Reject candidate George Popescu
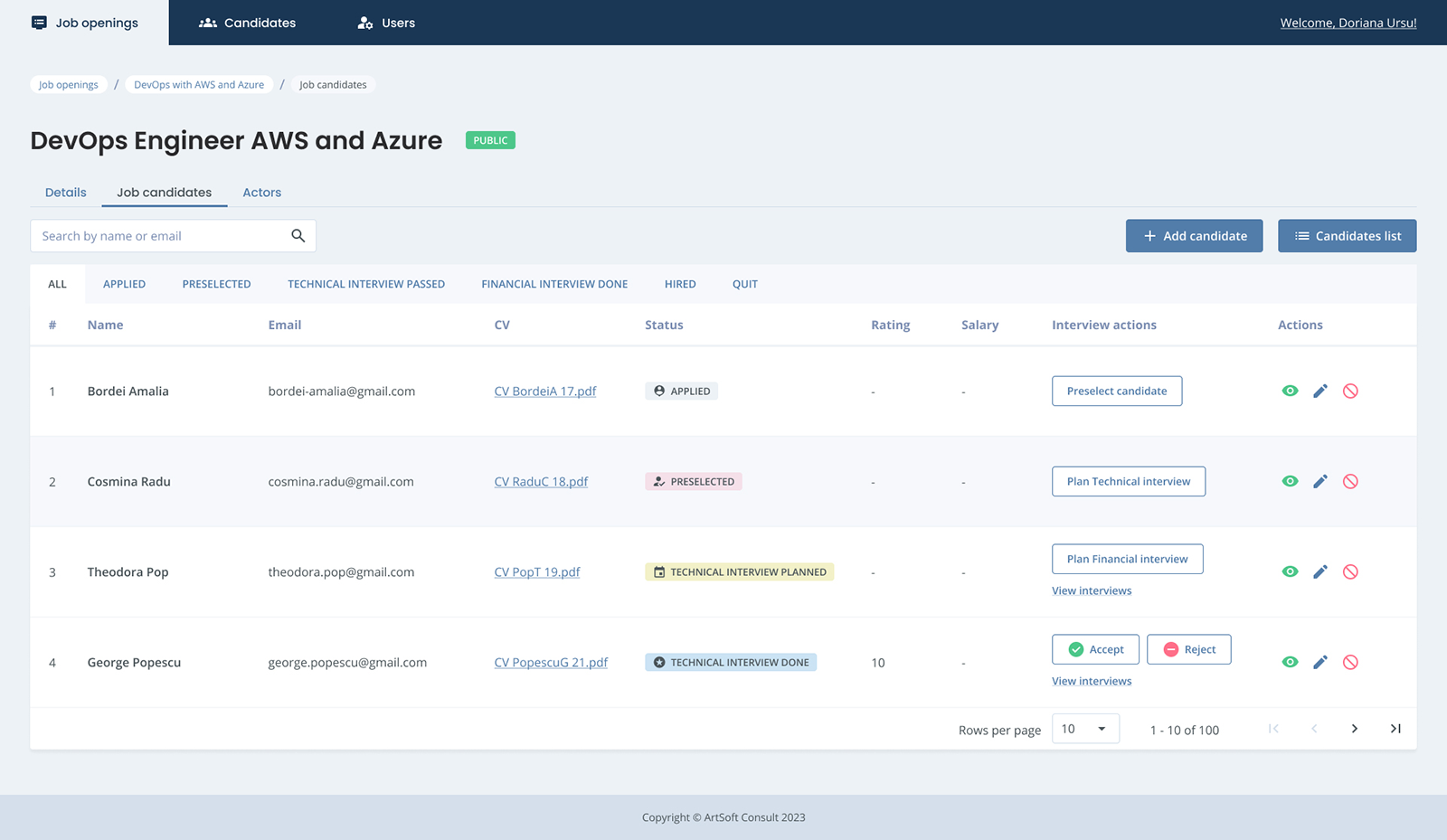1447x840 pixels. [x=1188, y=649]
